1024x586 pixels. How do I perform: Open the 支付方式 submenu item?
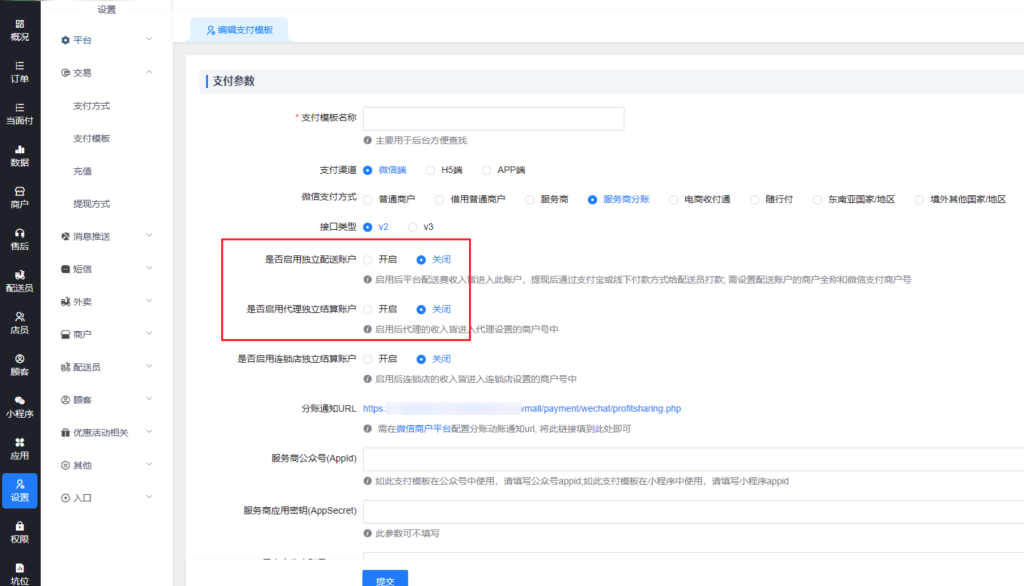[91, 106]
